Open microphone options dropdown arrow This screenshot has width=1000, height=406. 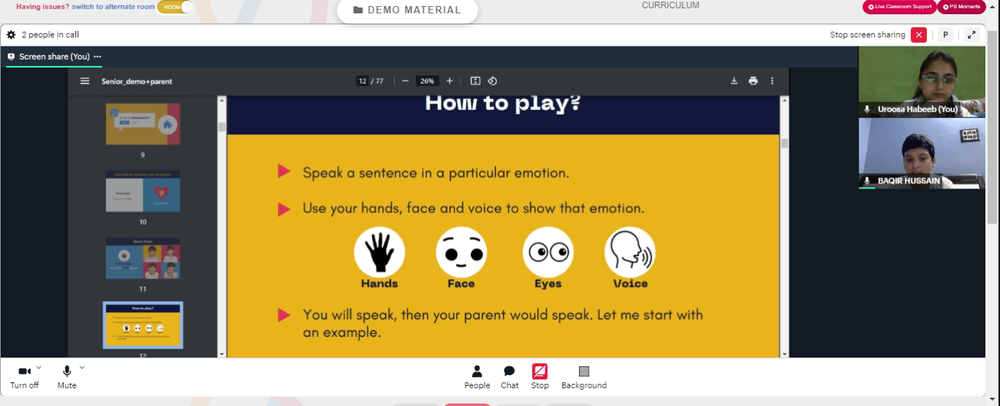point(82,368)
